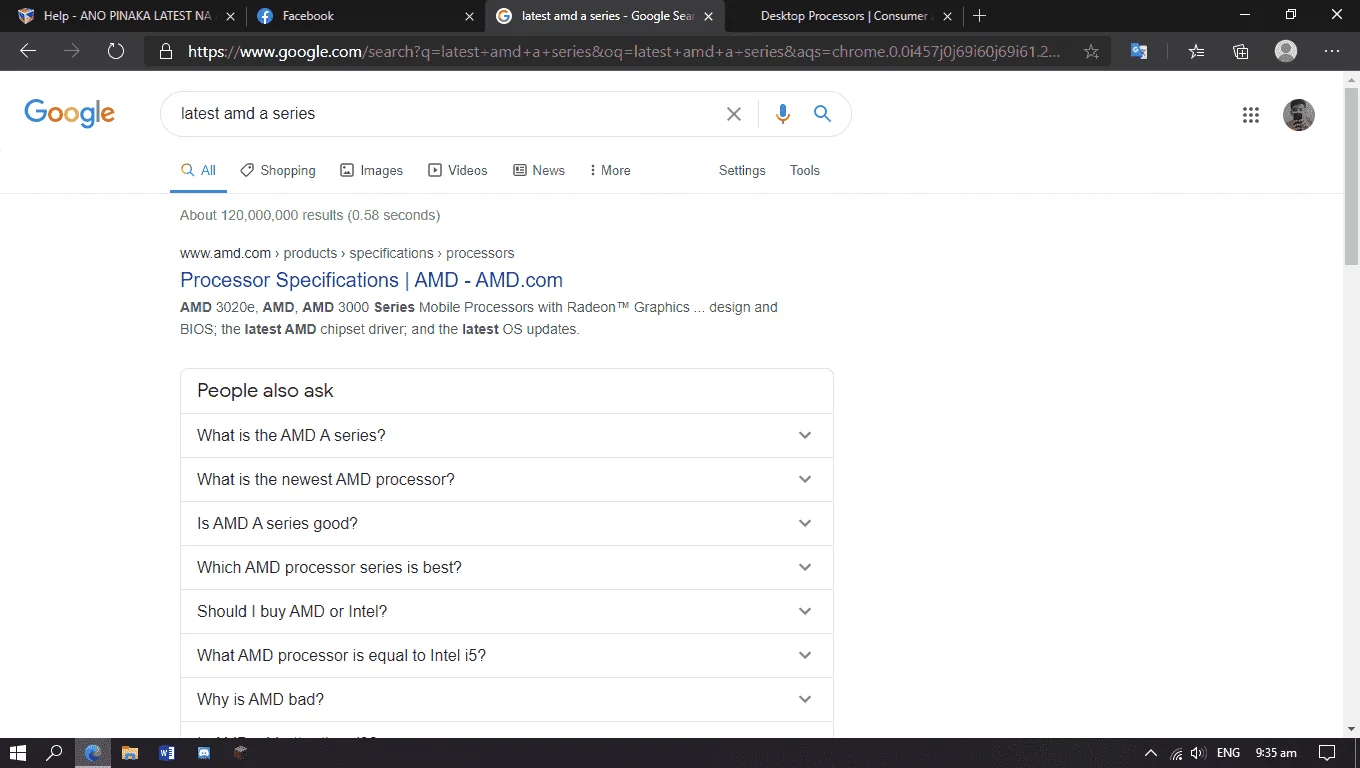Expand "Why is AMD bad?" question
Screen dimensions: 1360x768
pos(506,700)
